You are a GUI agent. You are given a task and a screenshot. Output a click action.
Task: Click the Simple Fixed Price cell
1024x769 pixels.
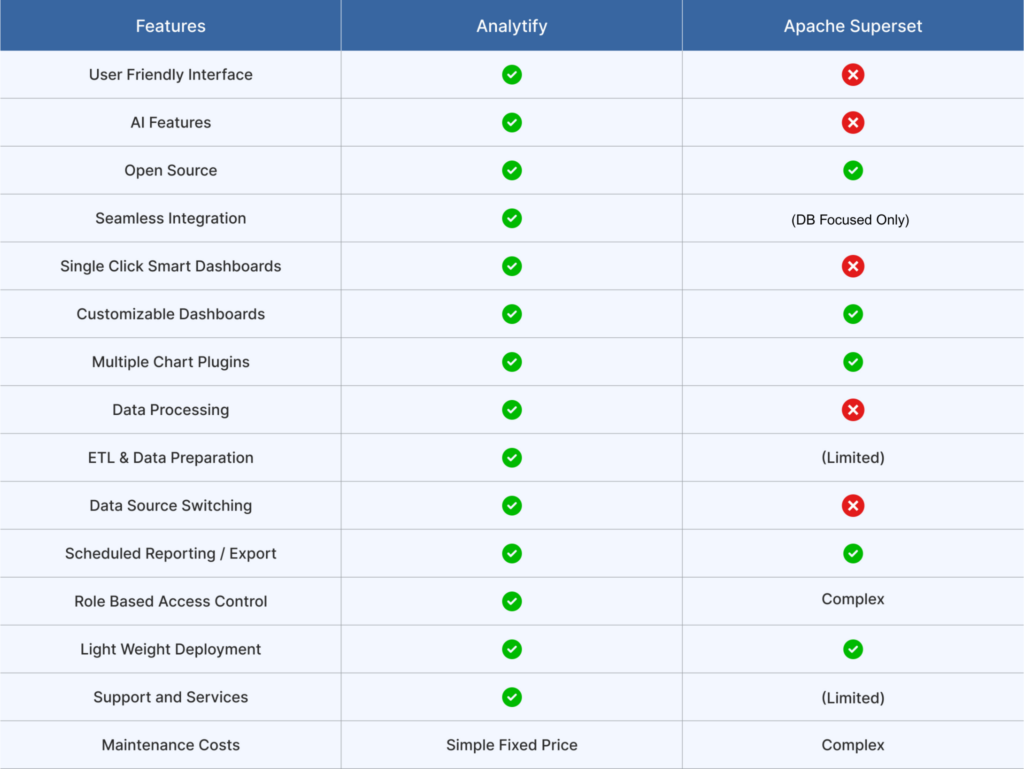511,745
